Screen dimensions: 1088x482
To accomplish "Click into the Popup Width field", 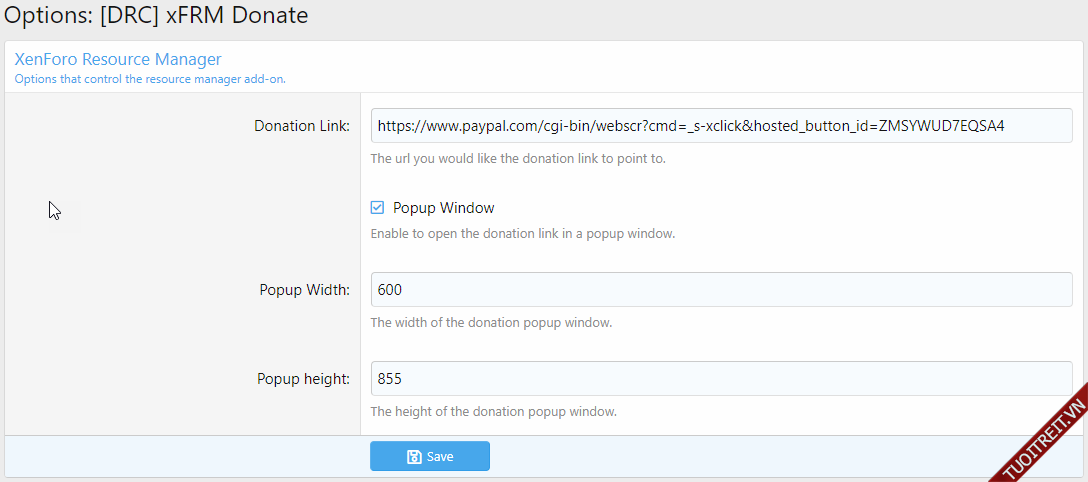I will [720, 290].
